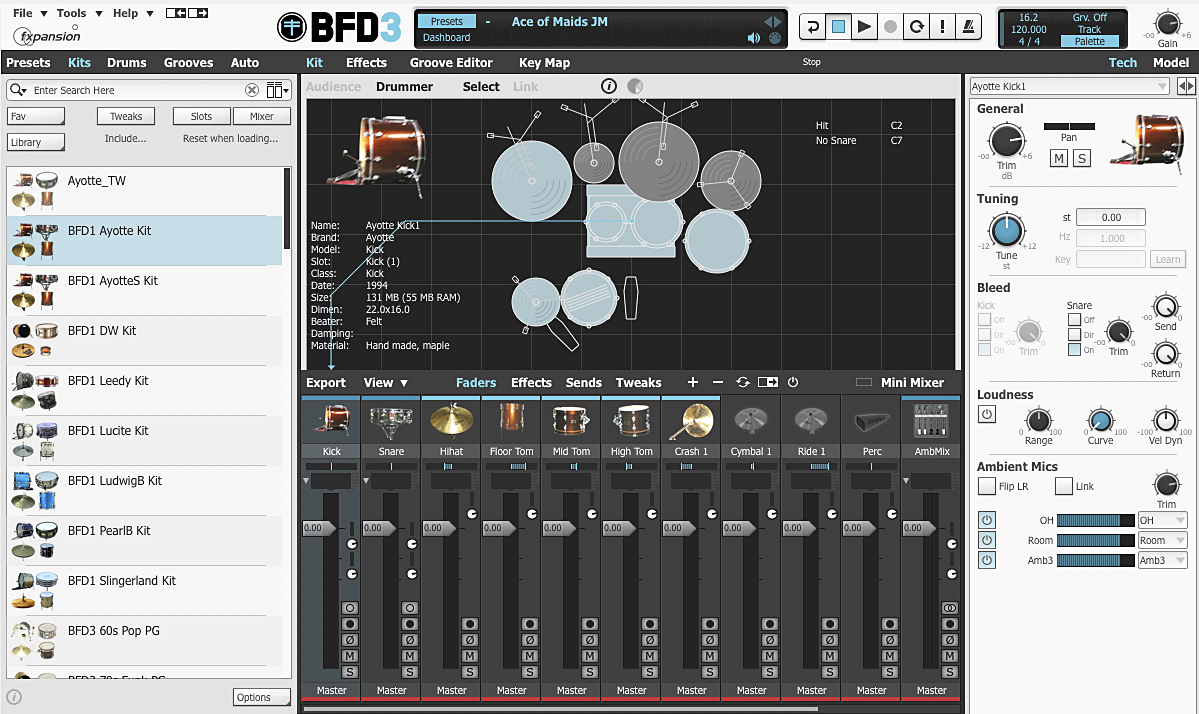
Task: Click the OH ambient mic level slider
Action: pyautogui.click(x=1096, y=521)
